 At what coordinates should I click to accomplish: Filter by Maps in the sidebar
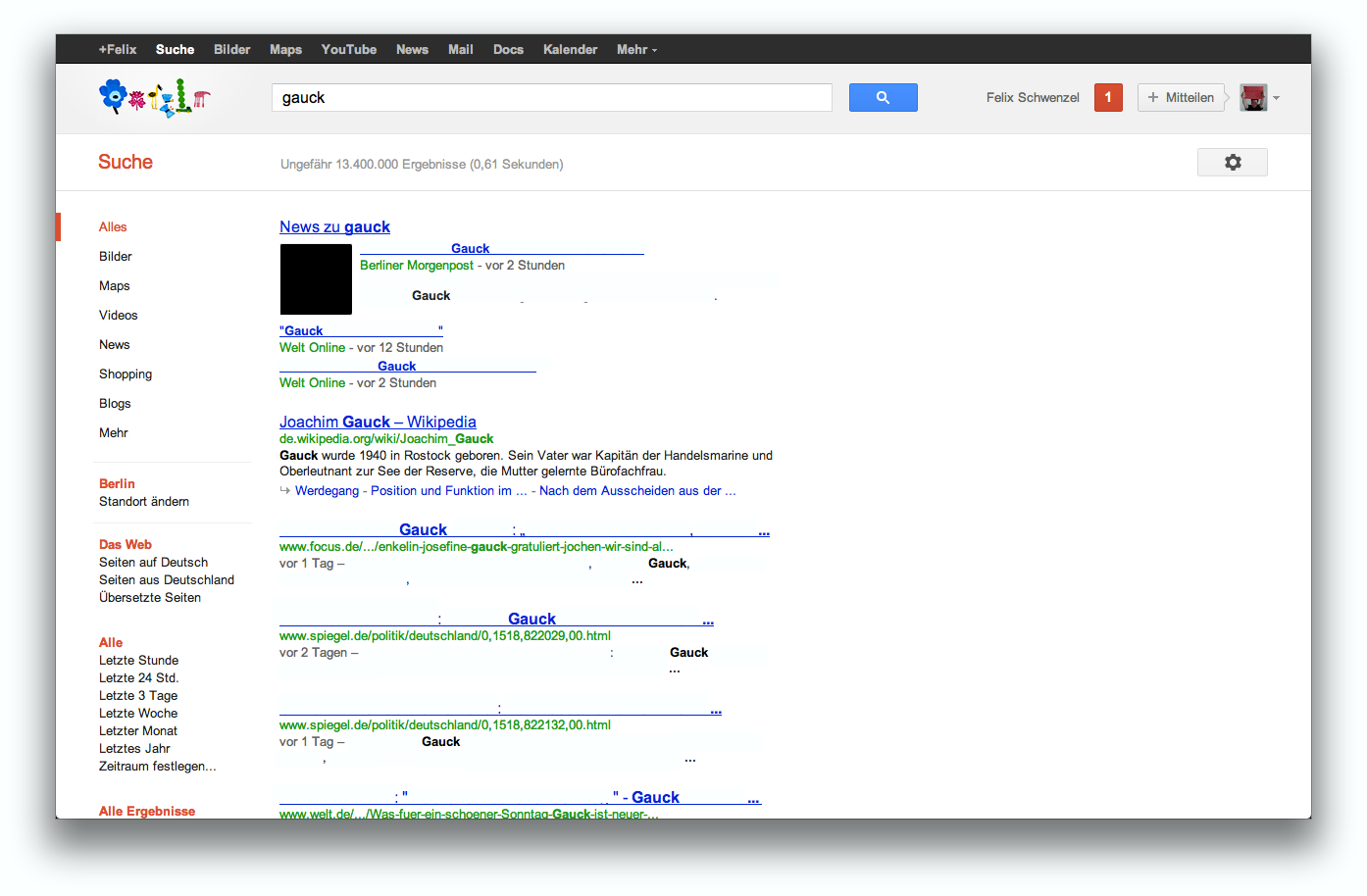click(x=114, y=285)
